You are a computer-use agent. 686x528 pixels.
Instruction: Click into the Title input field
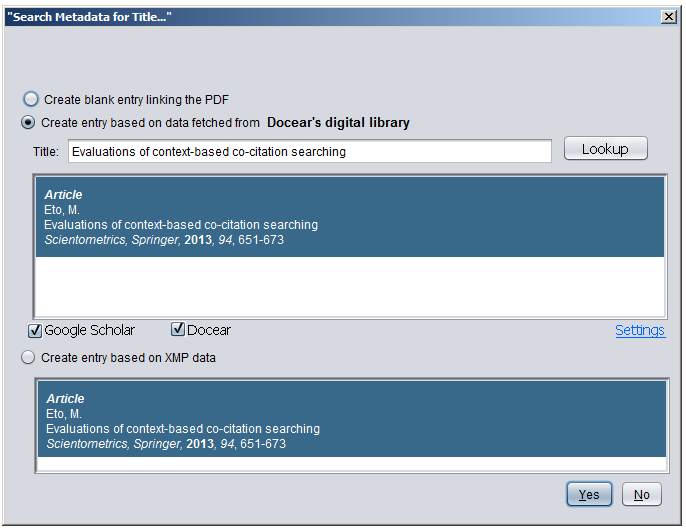[x=310, y=151]
